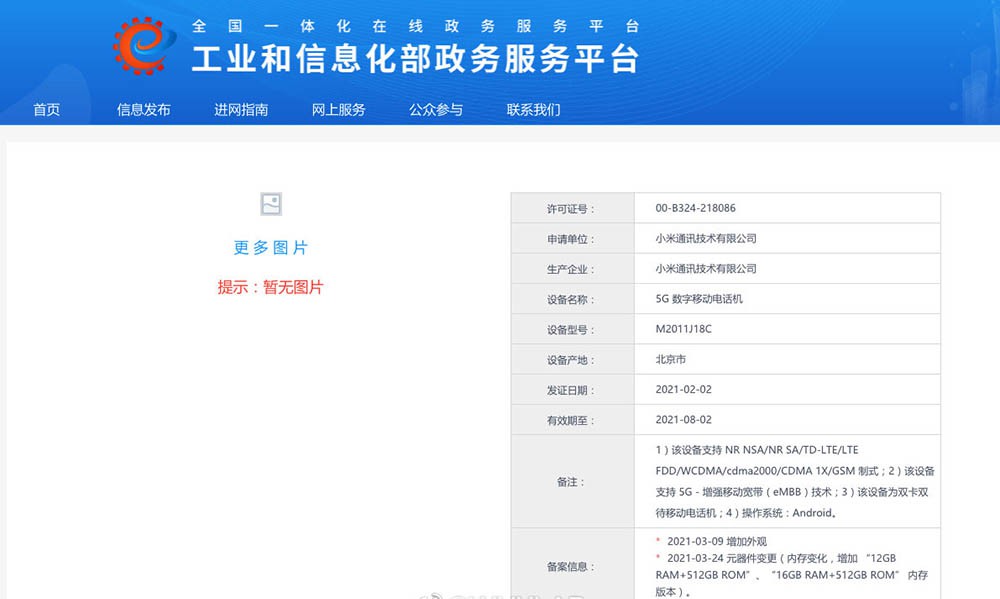Screen dimensions: 1000x599
Task: Click the 设备产地 label cell
Action: point(573,360)
